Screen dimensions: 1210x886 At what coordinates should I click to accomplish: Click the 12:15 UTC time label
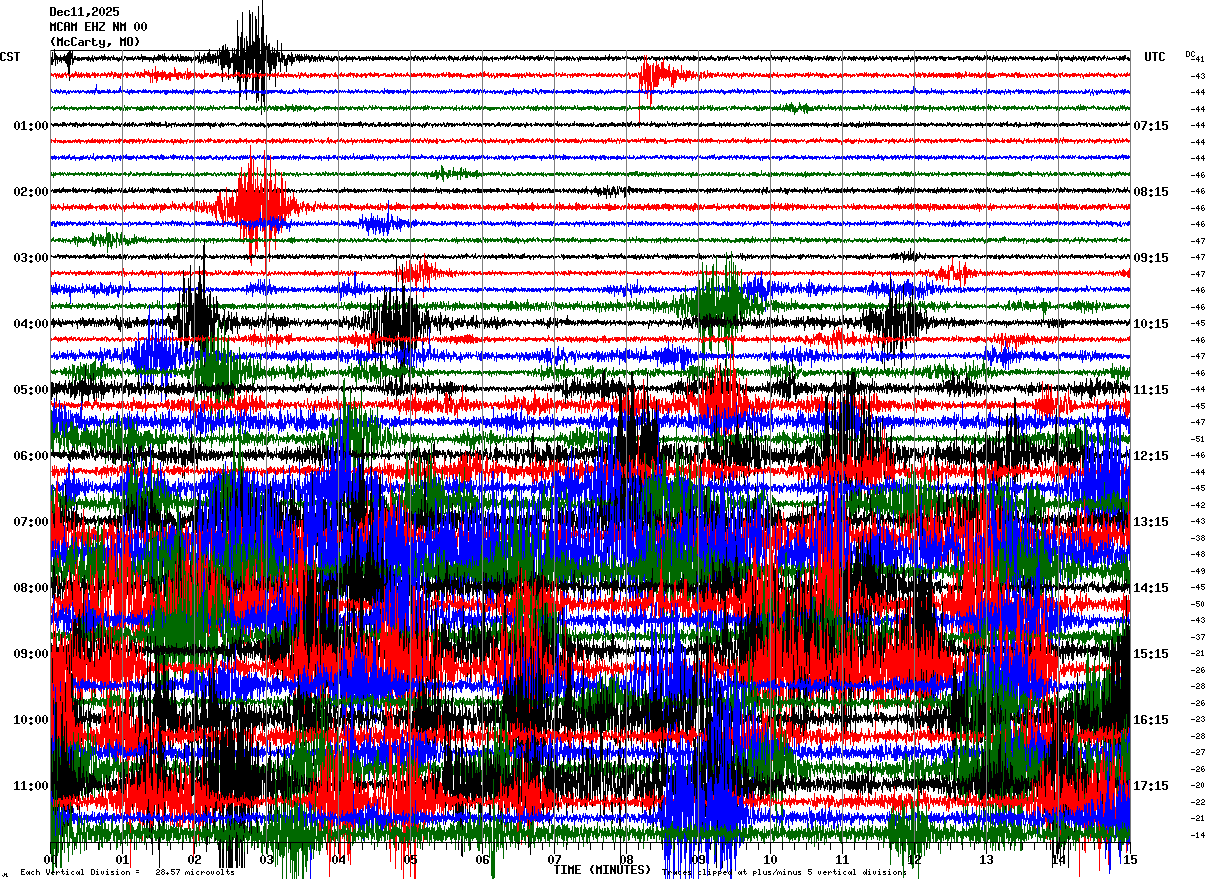[x=1151, y=456]
